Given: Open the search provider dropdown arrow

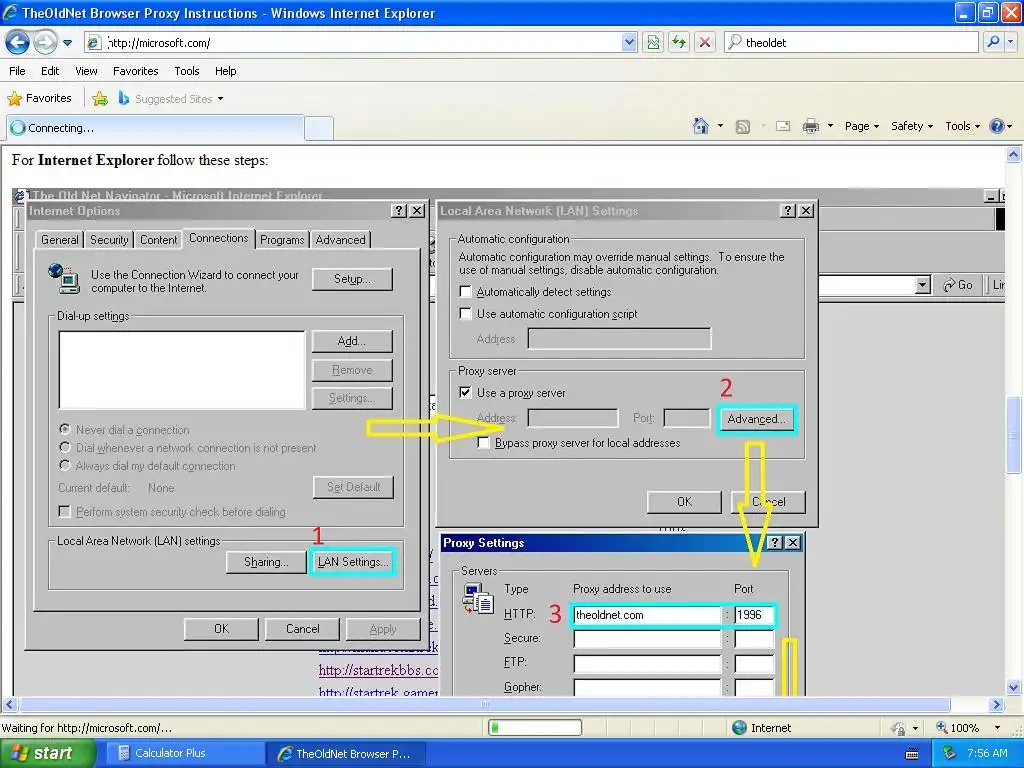Looking at the screenshot, I should pyautogui.click(x=1010, y=43).
